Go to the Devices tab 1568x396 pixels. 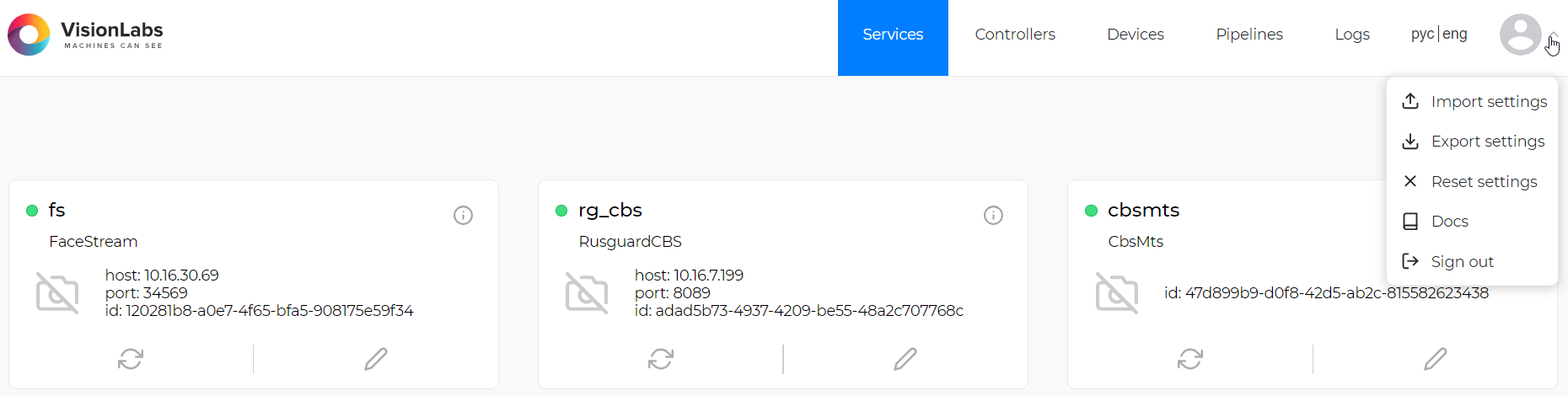click(1136, 35)
